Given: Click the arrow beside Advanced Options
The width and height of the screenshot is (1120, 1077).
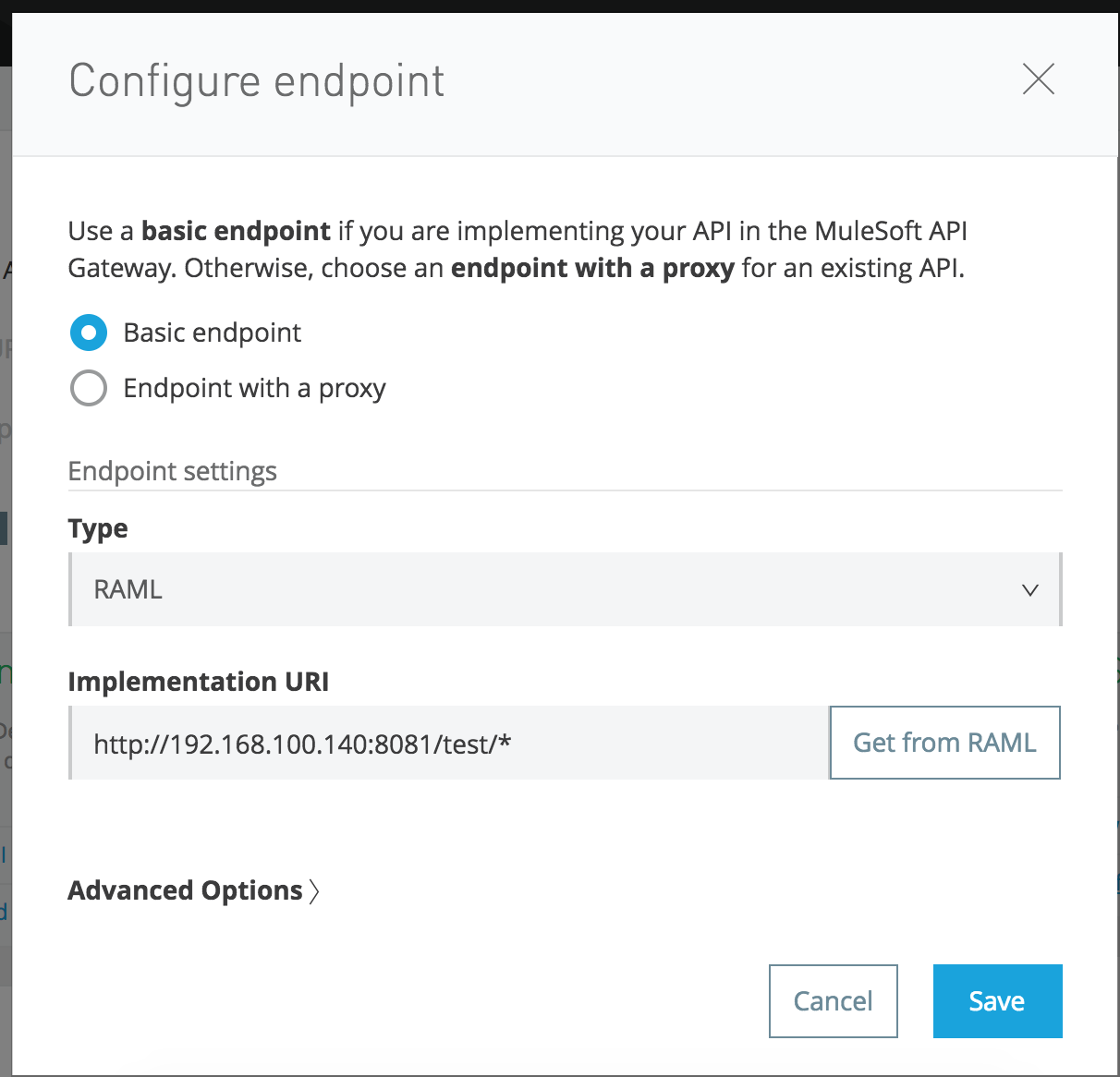Looking at the screenshot, I should tap(314, 891).
